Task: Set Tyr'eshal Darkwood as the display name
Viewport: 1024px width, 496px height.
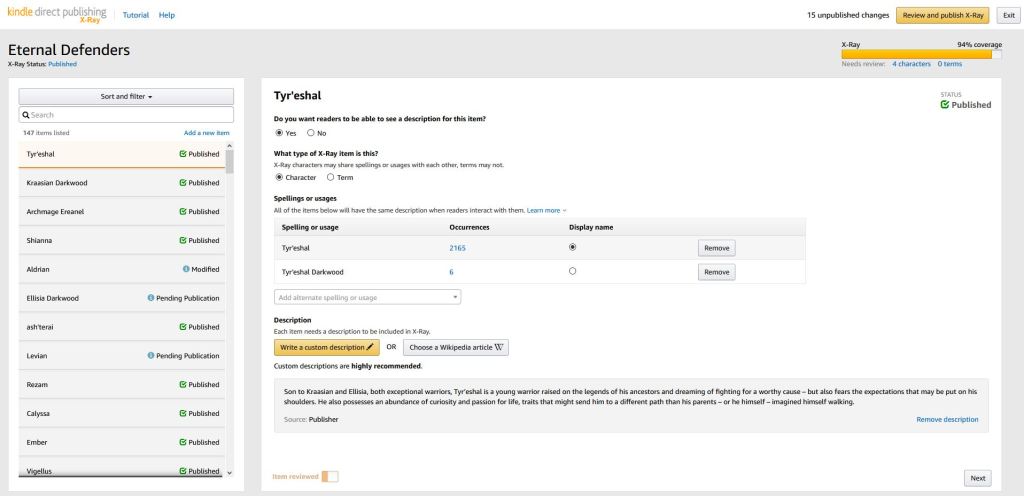Action: (x=572, y=271)
